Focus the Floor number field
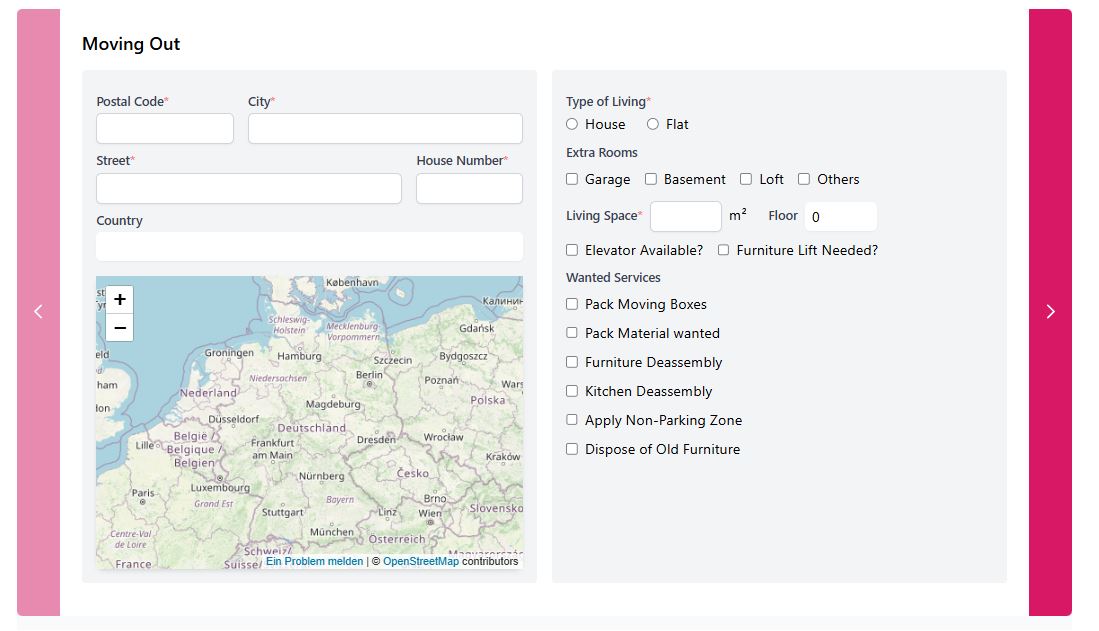Viewport: 1099px width, 631px height. (840, 216)
